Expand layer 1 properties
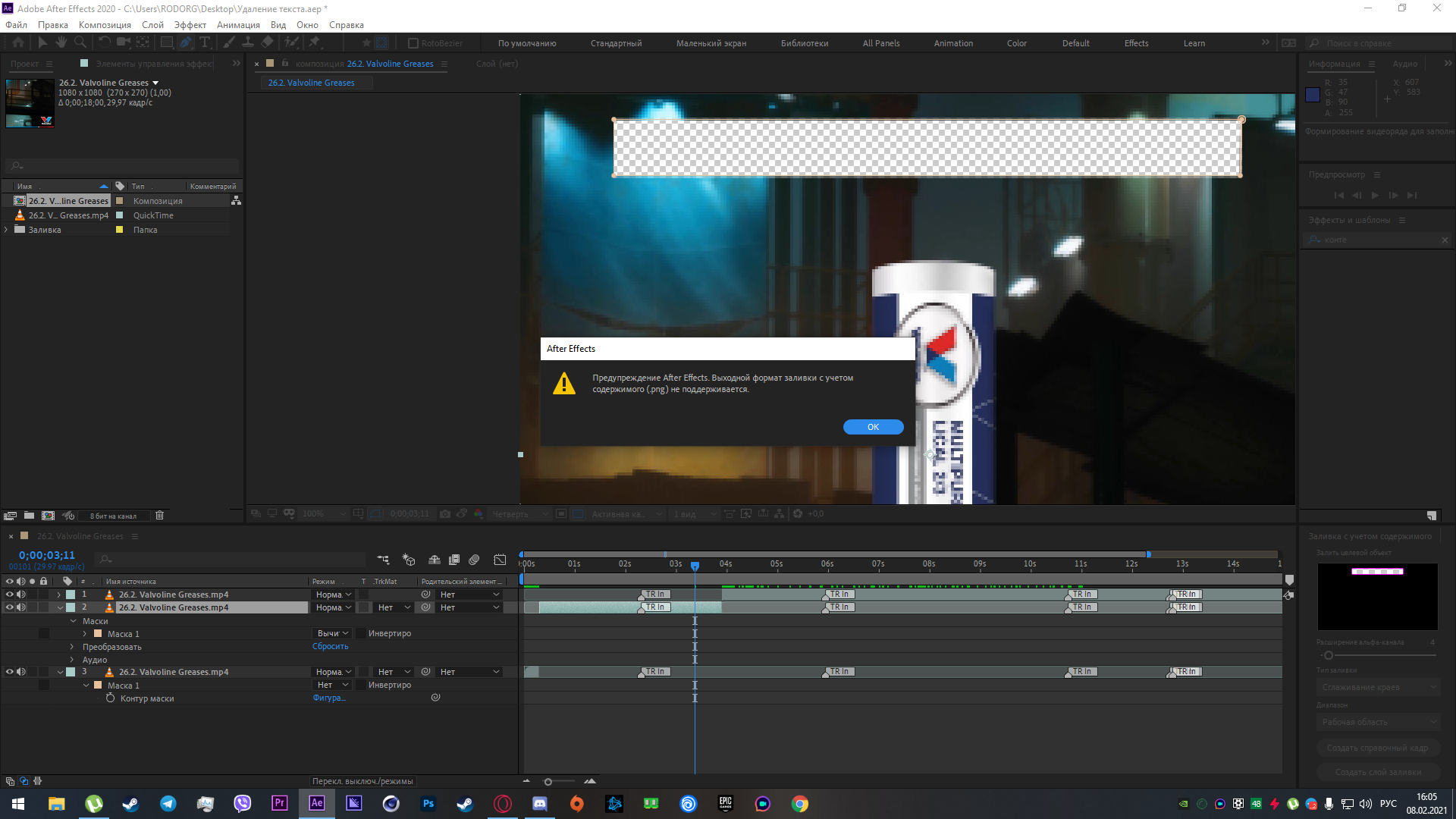The height and width of the screenshot is (819, 1456). (x=59, y=595)
